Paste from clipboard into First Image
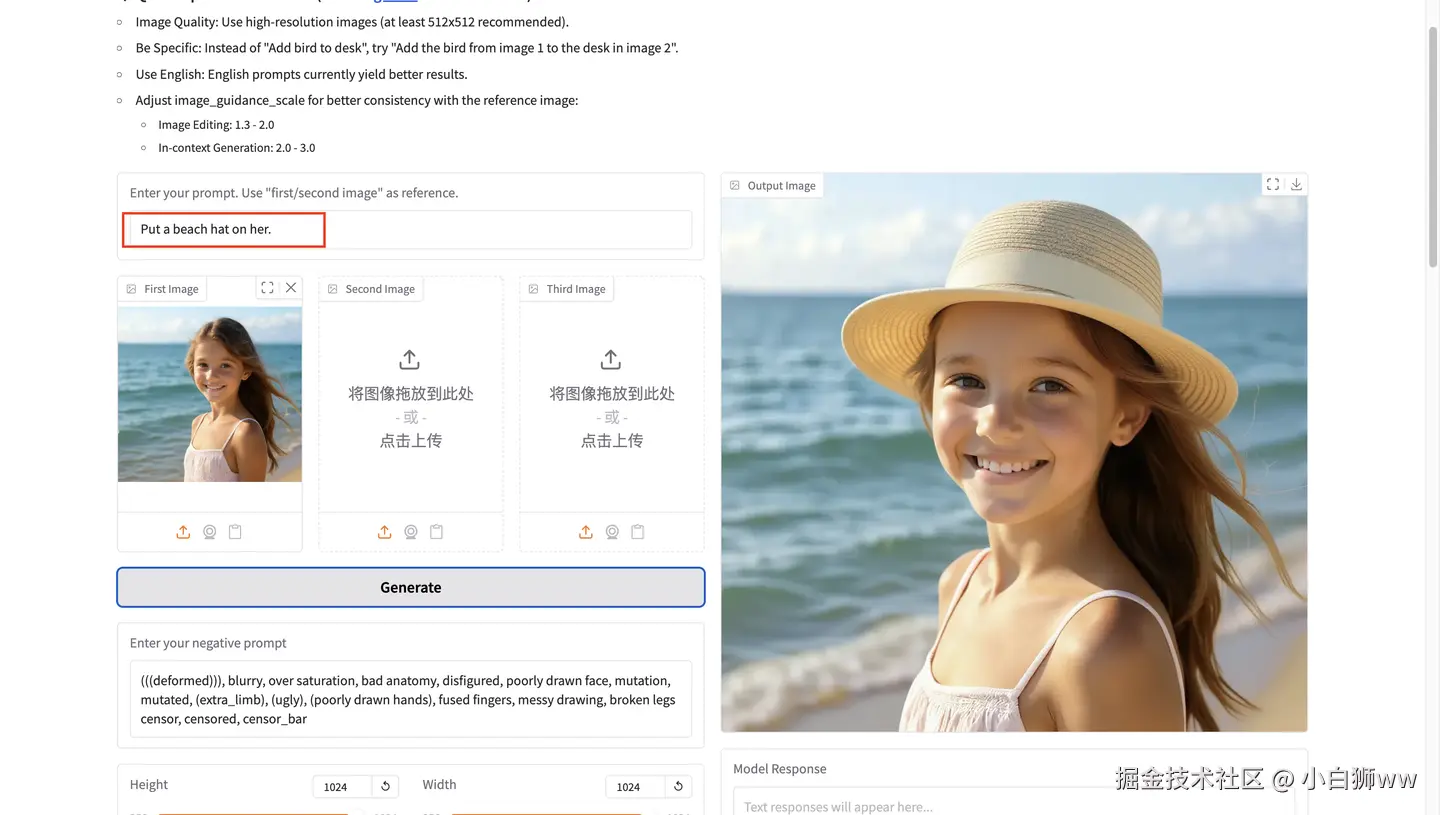Viewport: 1440px width, 815px height. (235, 532)
